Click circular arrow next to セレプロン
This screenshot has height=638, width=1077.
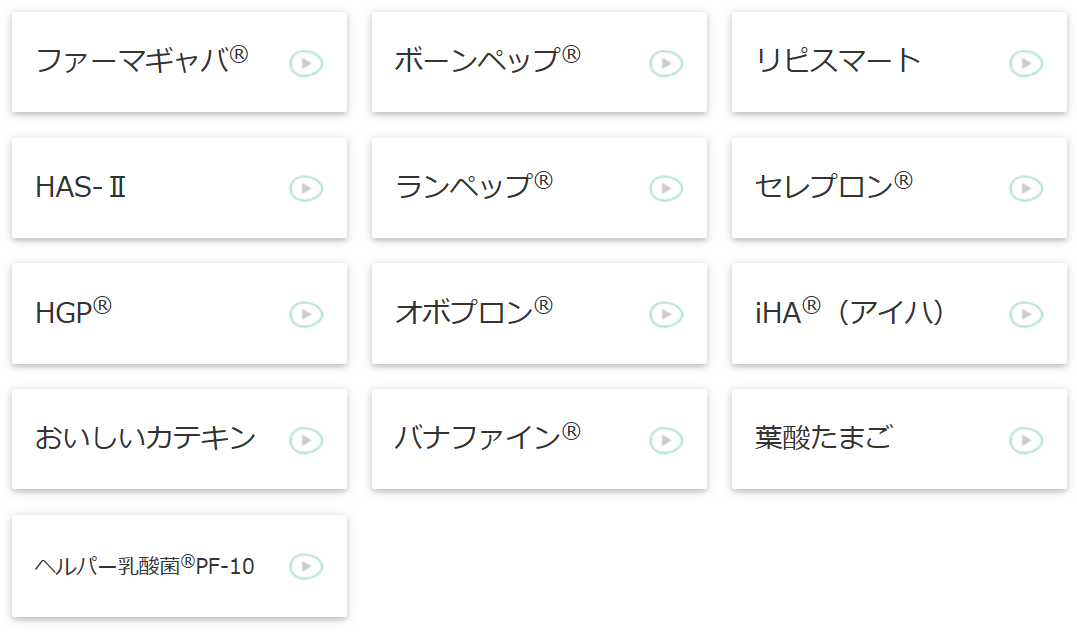[1026, 188]
